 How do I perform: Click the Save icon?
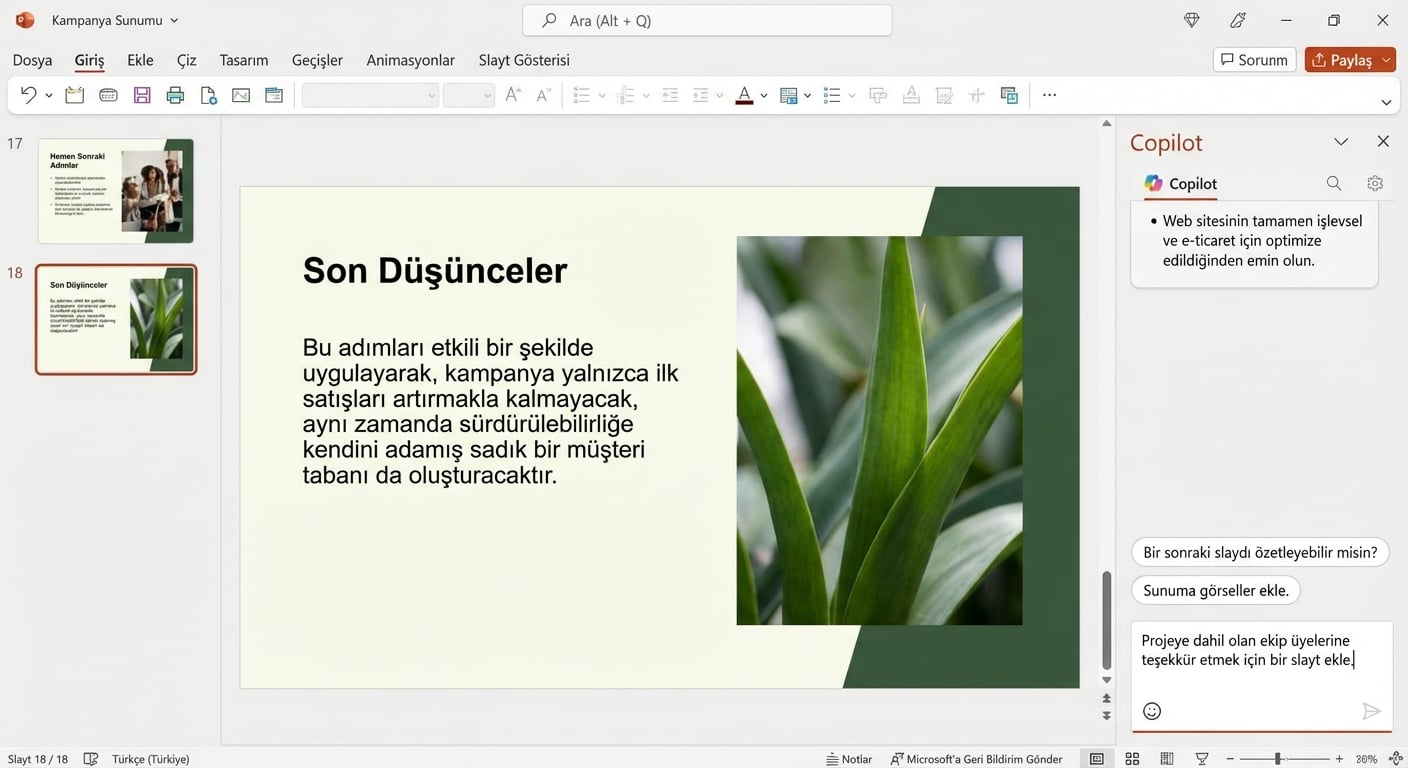click(x=142, y=94)
